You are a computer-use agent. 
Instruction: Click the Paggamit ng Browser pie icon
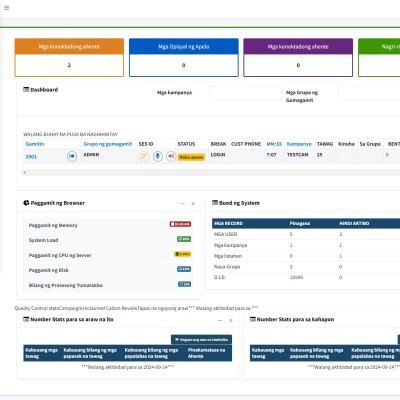(x=26, y=203)
